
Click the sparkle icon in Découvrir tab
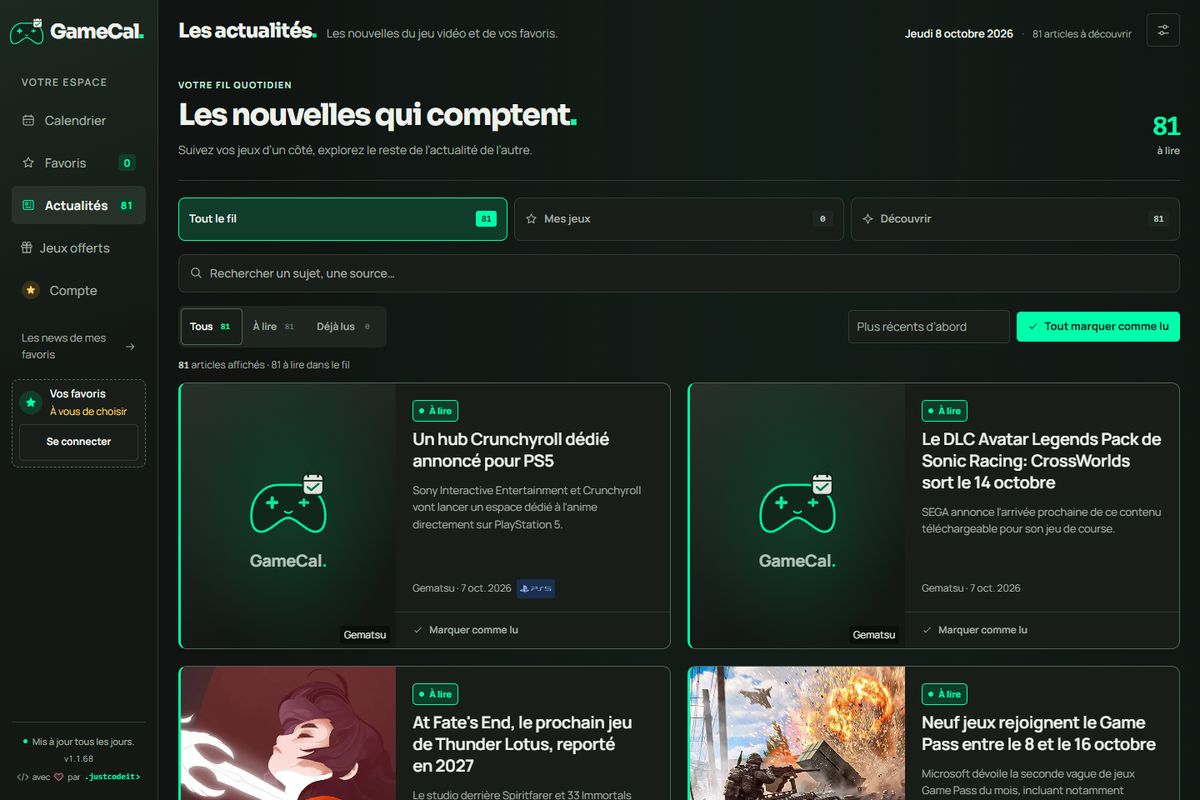[x=868, y=219]
